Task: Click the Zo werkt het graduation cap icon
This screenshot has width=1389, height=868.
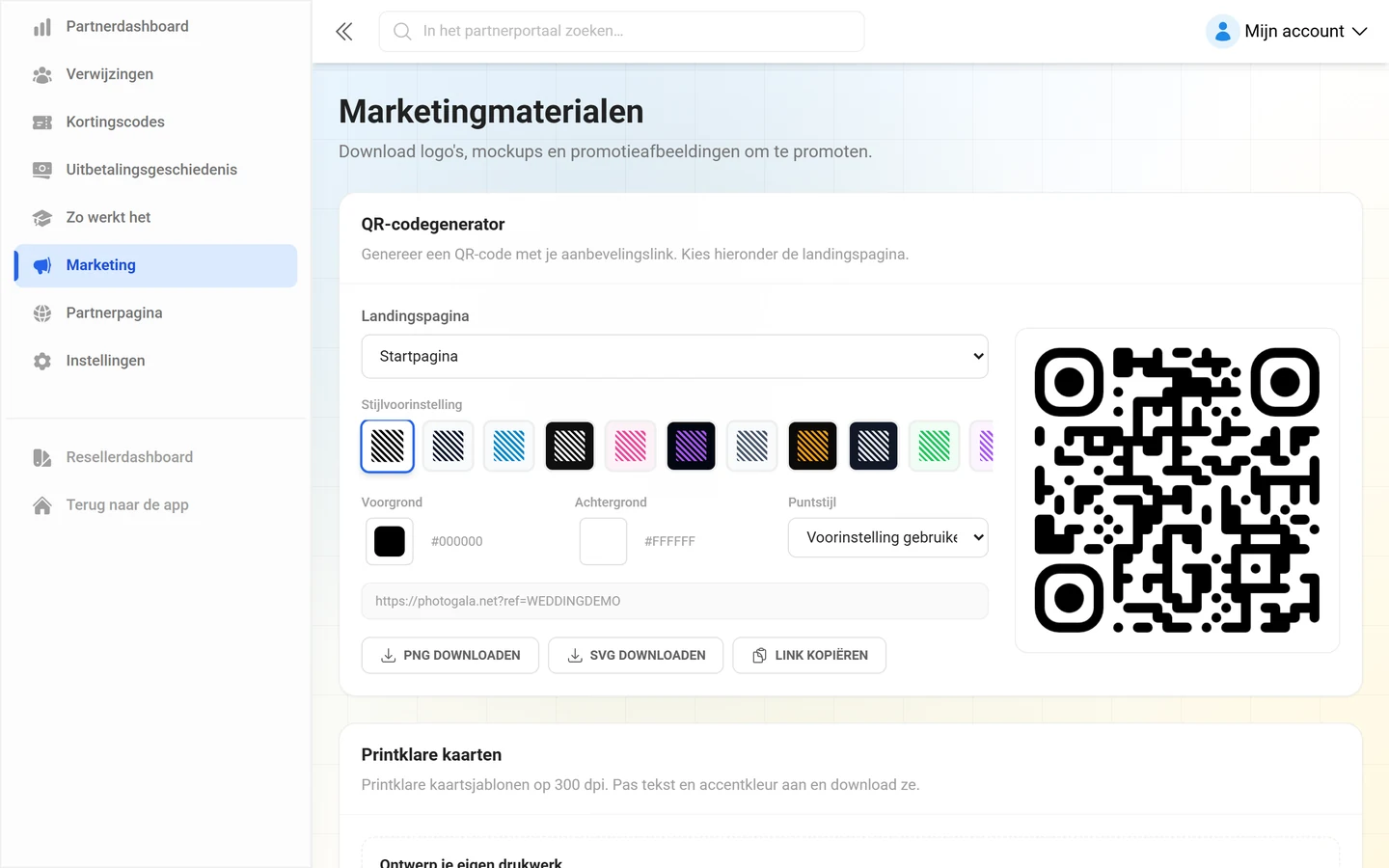Action: (42, 218)
